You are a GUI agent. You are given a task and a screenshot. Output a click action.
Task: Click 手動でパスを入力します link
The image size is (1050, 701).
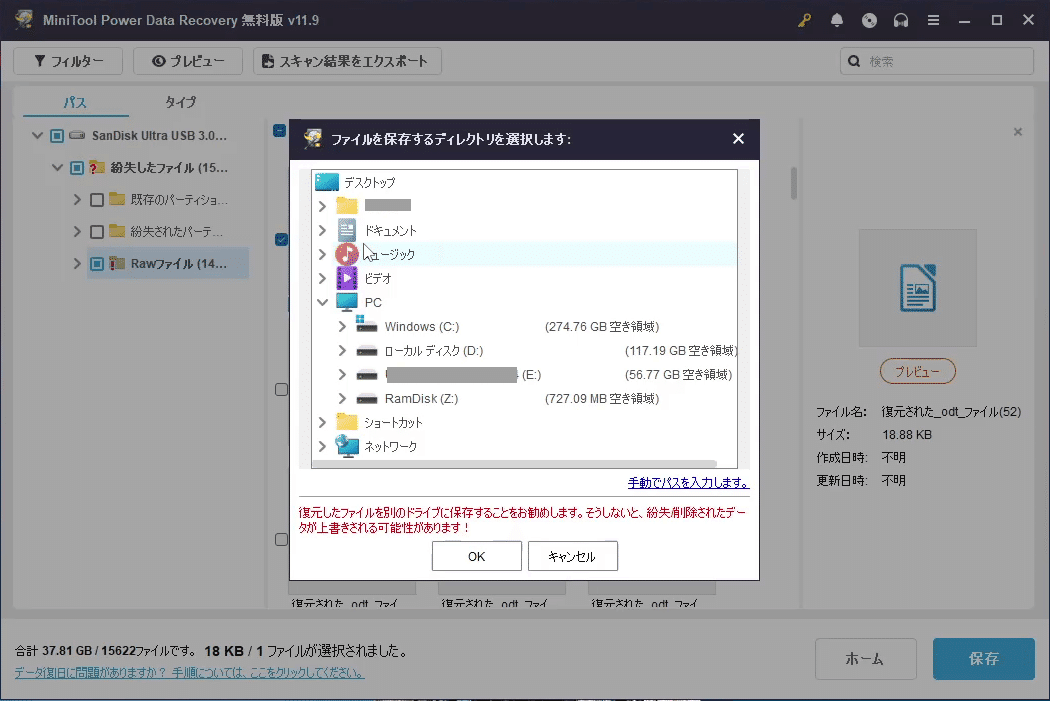pos(688,483)
